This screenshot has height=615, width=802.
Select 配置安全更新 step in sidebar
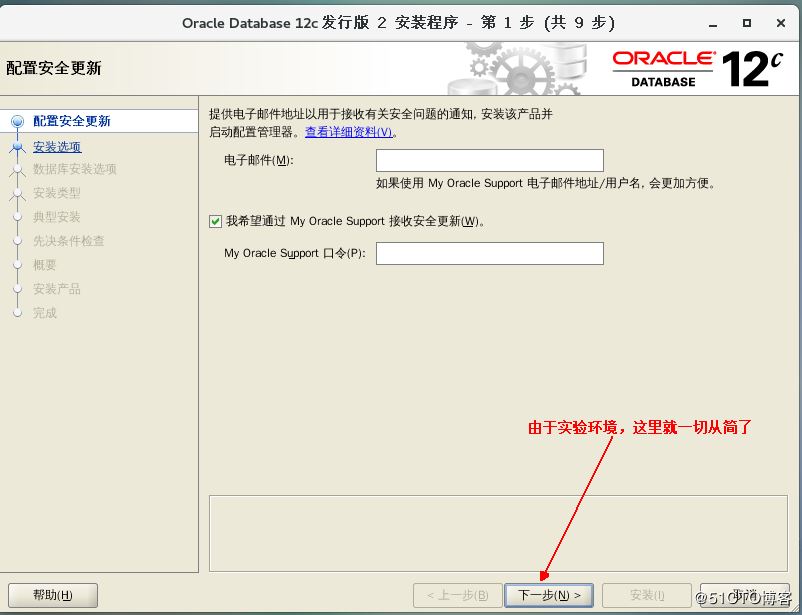[x=72, y=121]
